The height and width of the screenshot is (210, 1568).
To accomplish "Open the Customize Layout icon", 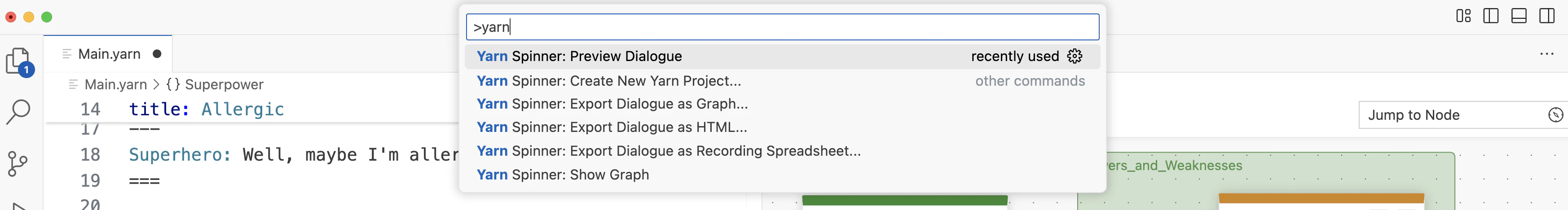I will click(x=1463, y=17).
